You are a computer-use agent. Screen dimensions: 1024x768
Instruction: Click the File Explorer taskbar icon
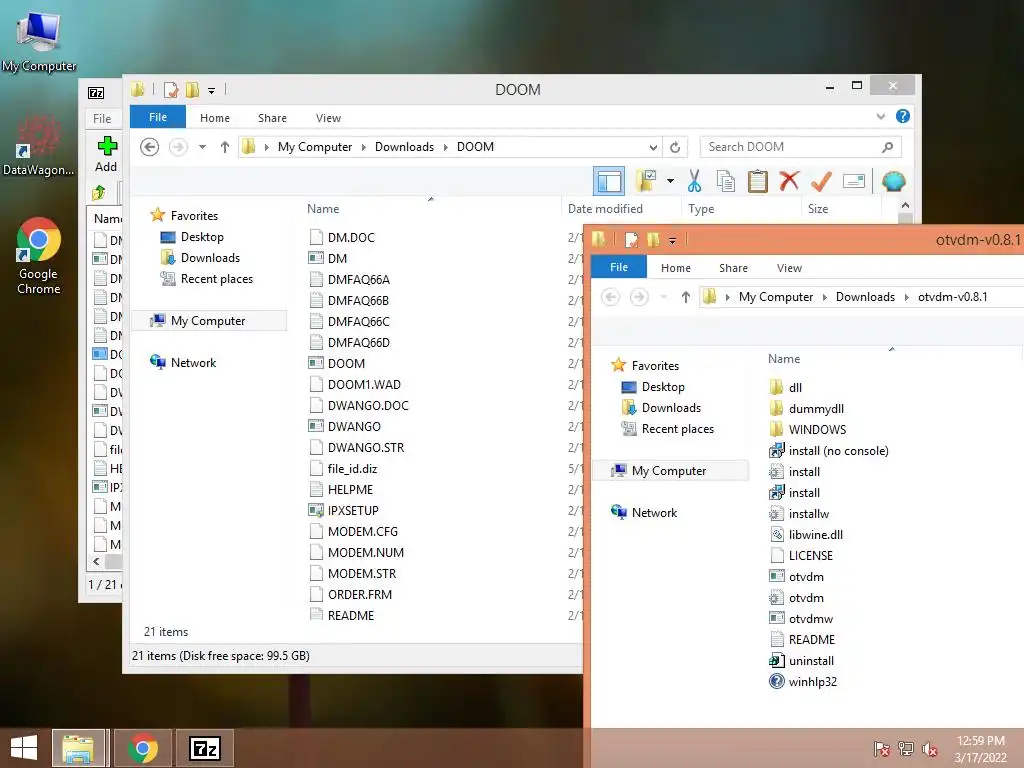click(78, 748)
